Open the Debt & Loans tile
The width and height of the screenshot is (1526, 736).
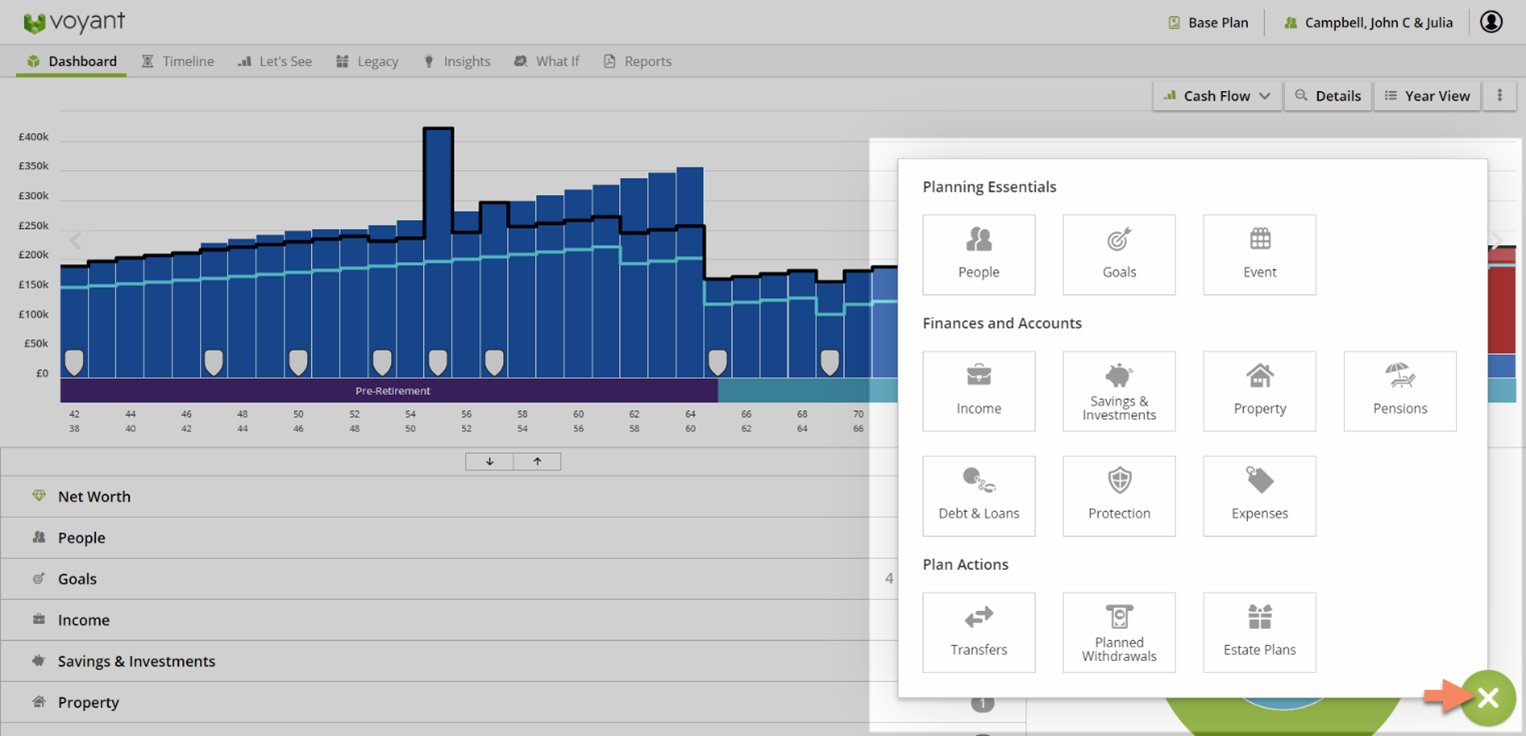point(978,495)
